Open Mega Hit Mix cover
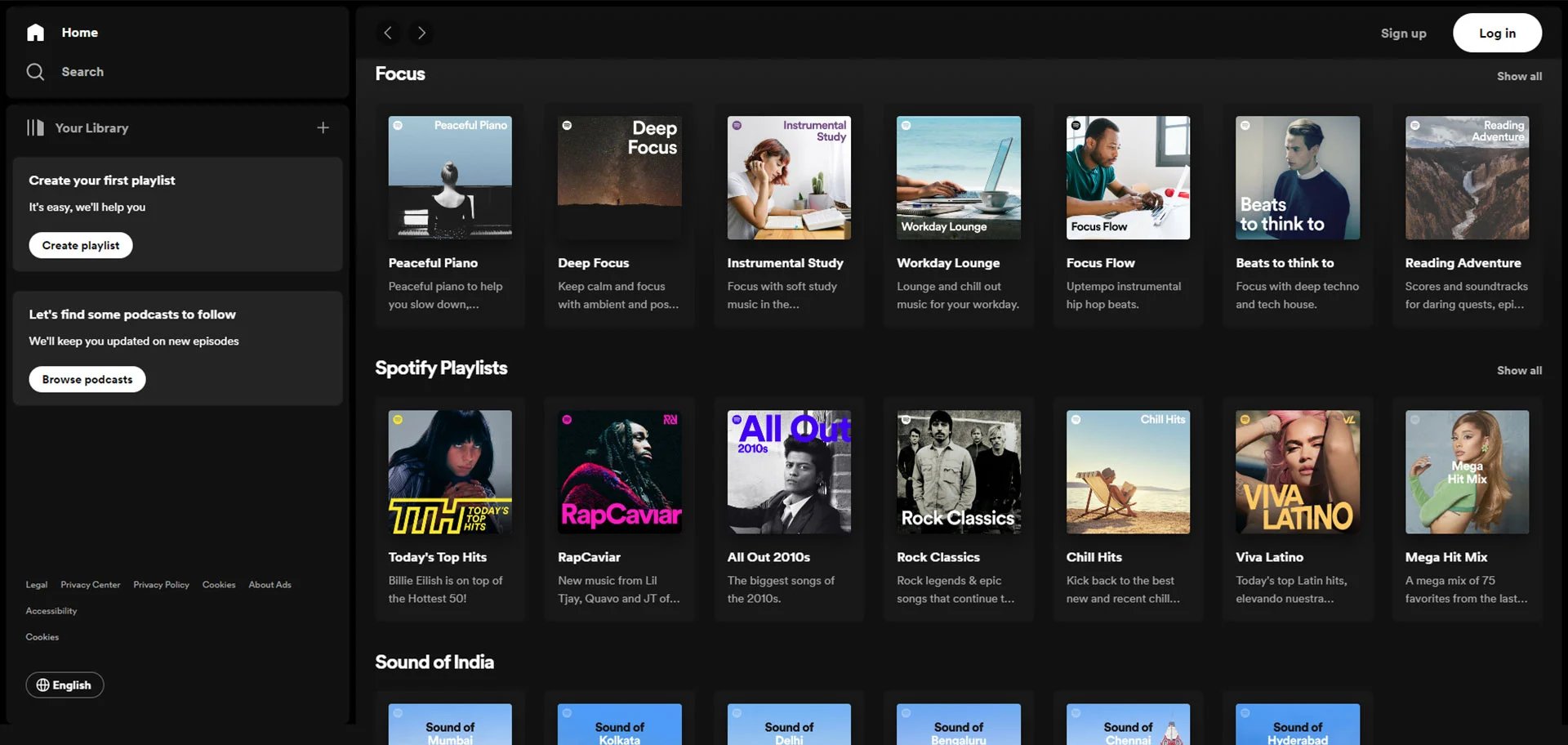Image resolution: width=1568 pixels, height=745 pixels. (x=1467, y=471)
